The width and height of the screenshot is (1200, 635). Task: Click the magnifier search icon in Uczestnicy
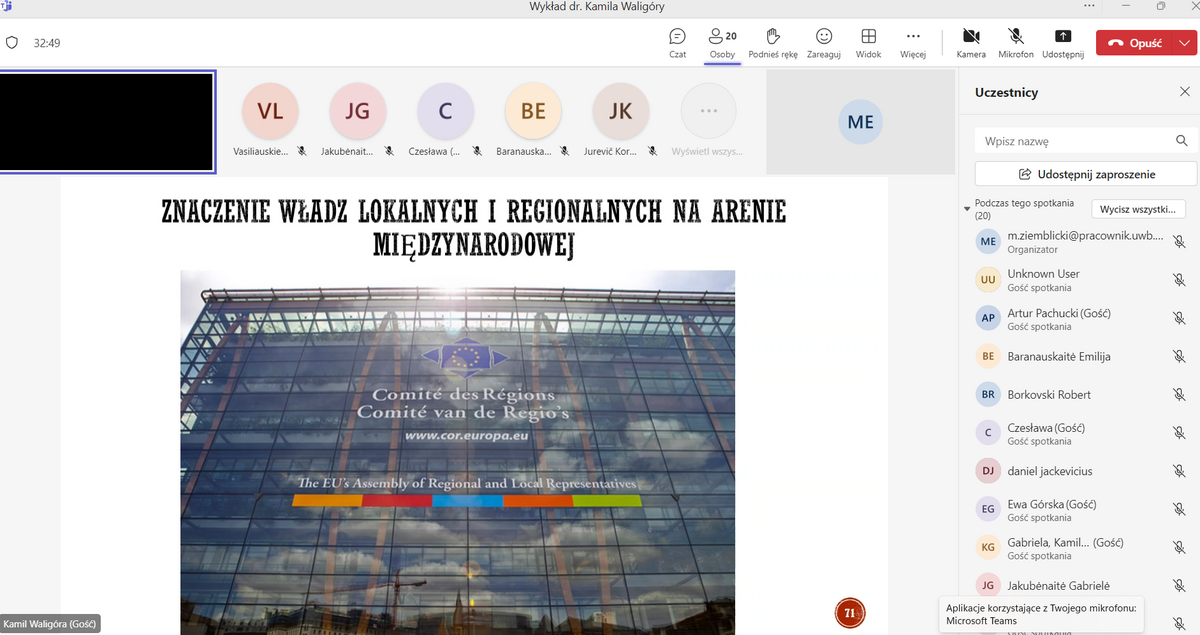point(1182,141)
